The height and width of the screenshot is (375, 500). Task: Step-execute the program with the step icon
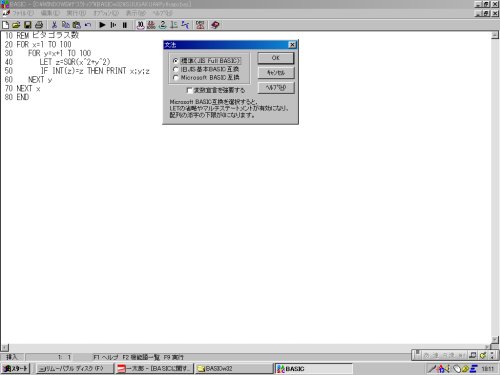pyautogui.click(x=113, y=25)
